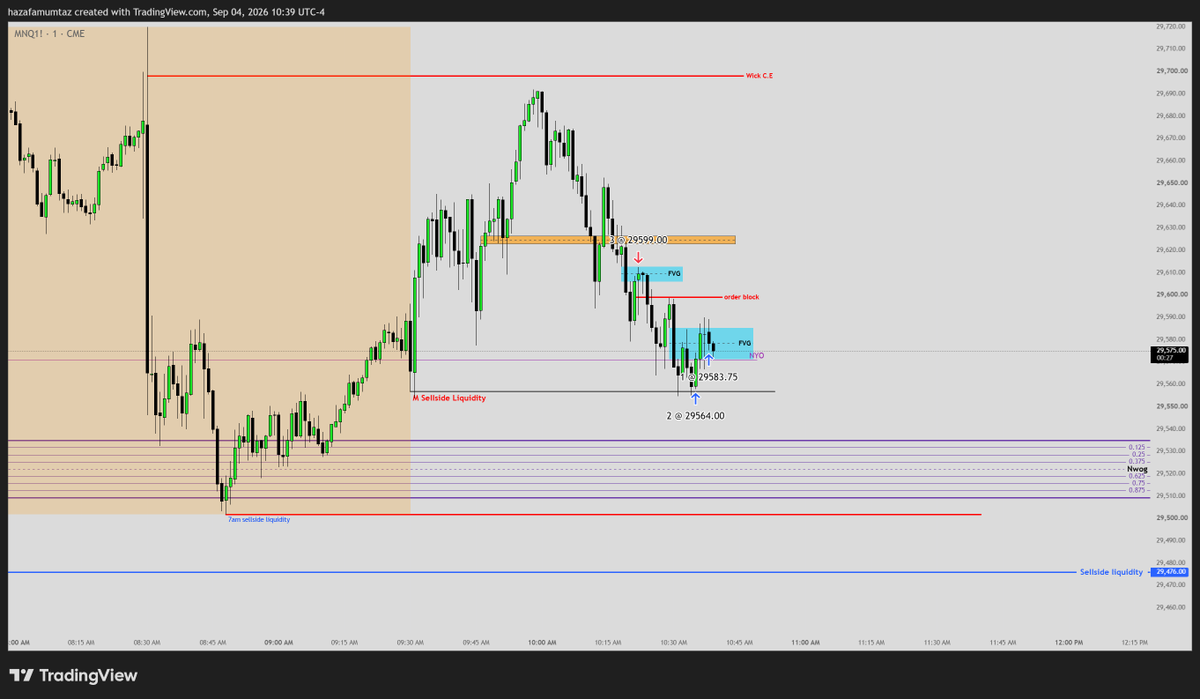Click the 10:30 AM time label
Viewport: 1200px width, 699px height.
point(674,642)
